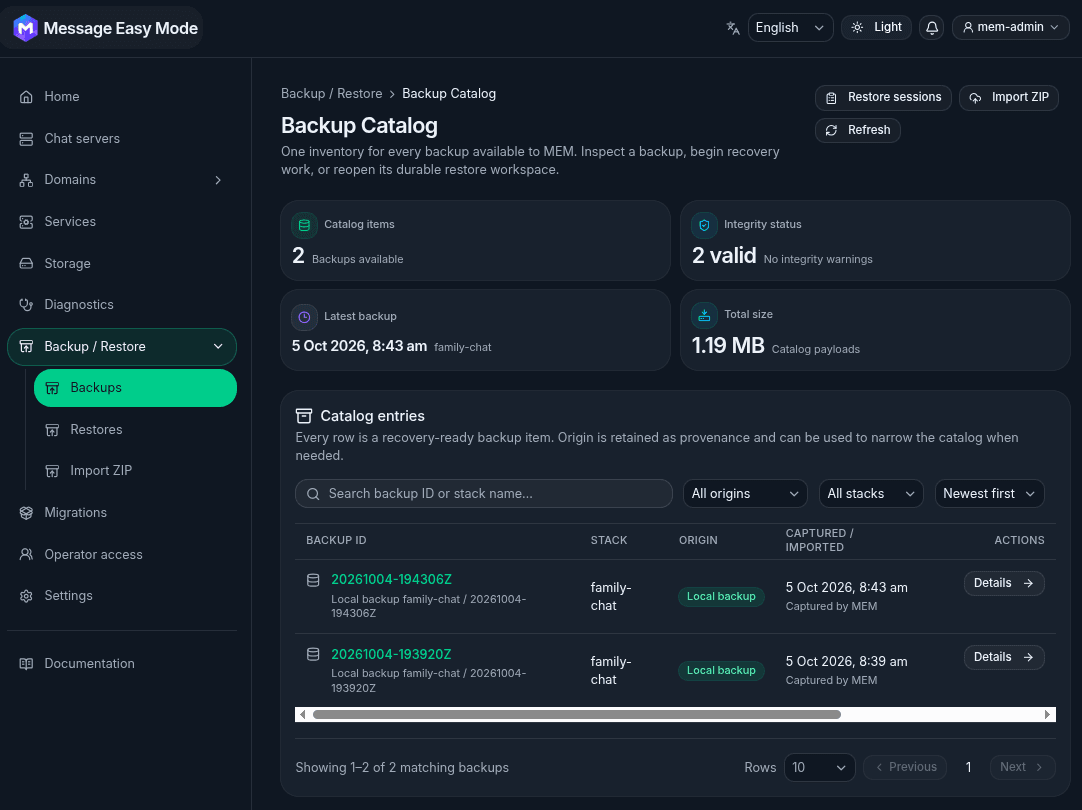This screenshot has width=1082, height=810.
Task: Click the Catalog items database icon
Action: click(x=304, y=225)
